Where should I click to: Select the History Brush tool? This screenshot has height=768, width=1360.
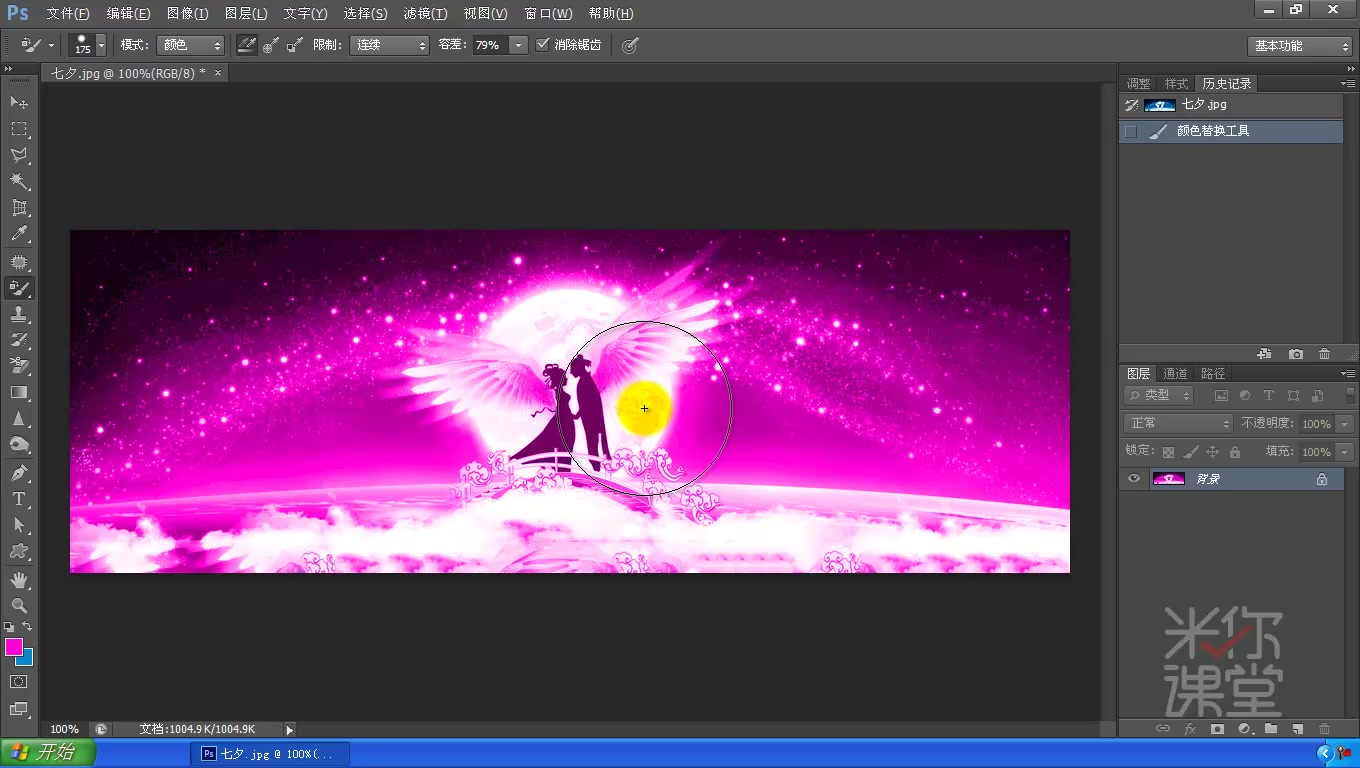[19, 340]
